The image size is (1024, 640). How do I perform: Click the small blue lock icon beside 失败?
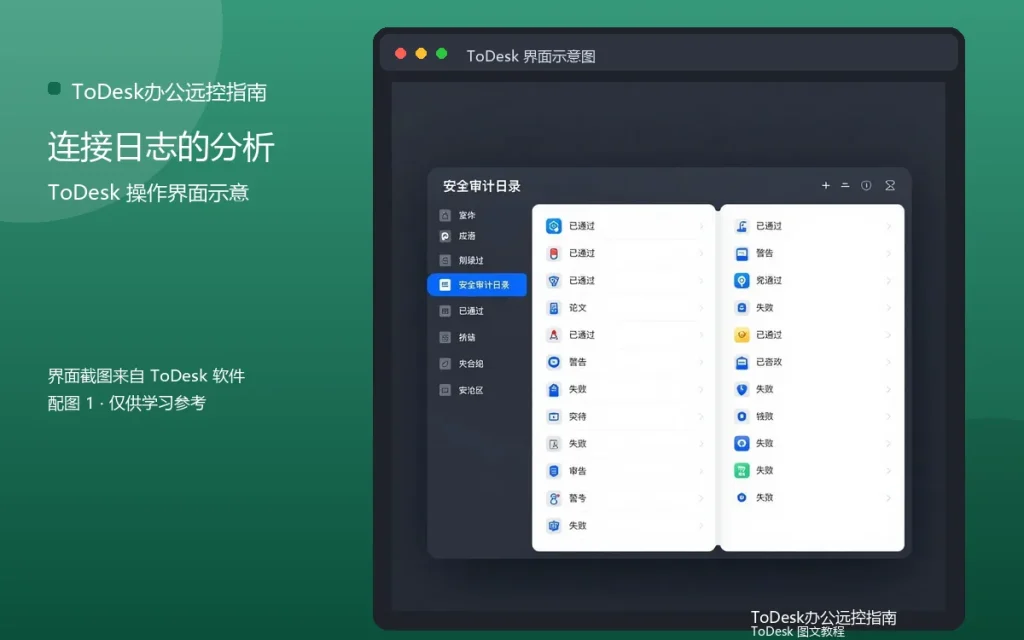(x=742, y=308)
